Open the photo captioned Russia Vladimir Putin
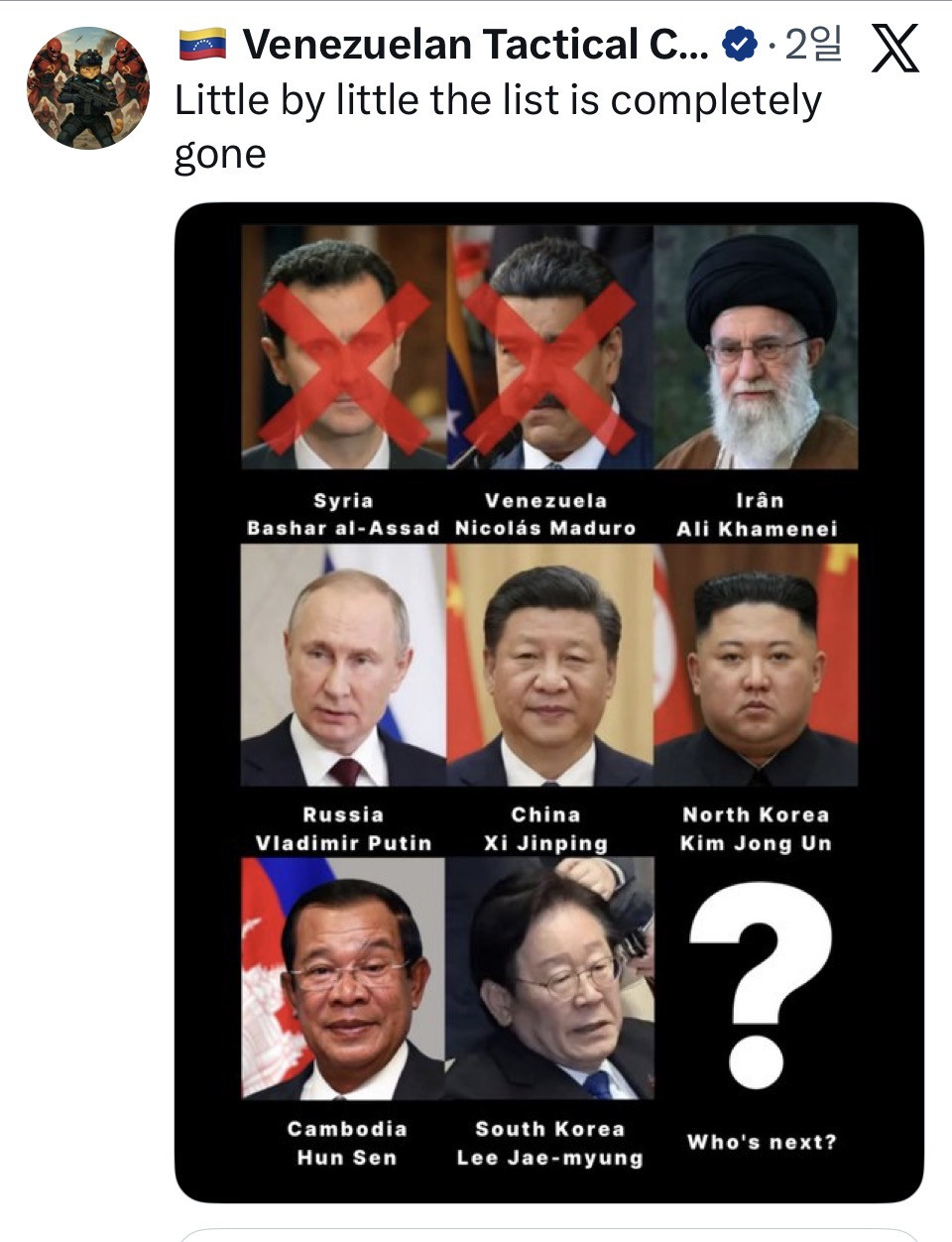 [x=343, y=665]
